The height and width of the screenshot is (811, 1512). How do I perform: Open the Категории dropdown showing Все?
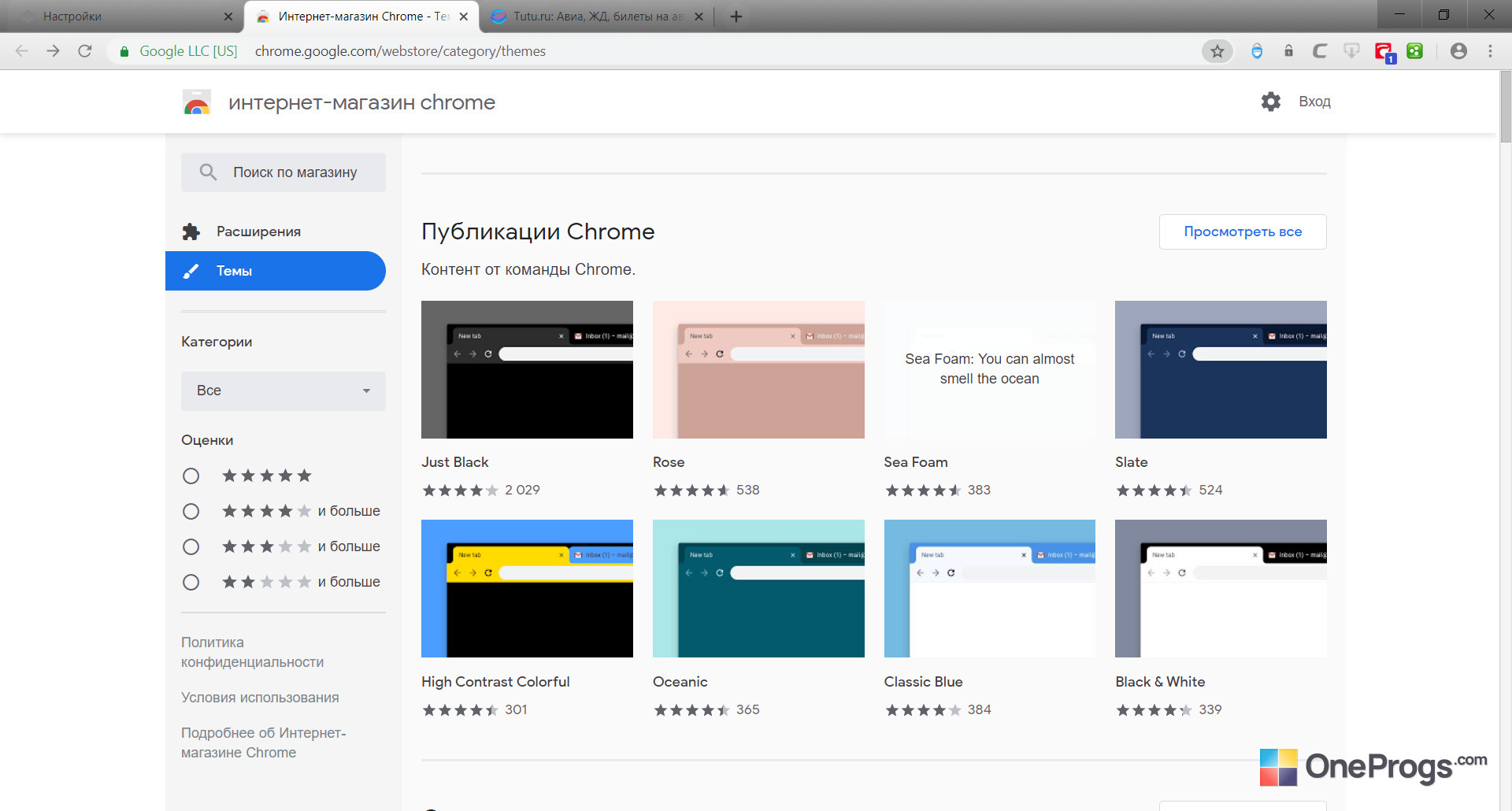pos(283,391)
